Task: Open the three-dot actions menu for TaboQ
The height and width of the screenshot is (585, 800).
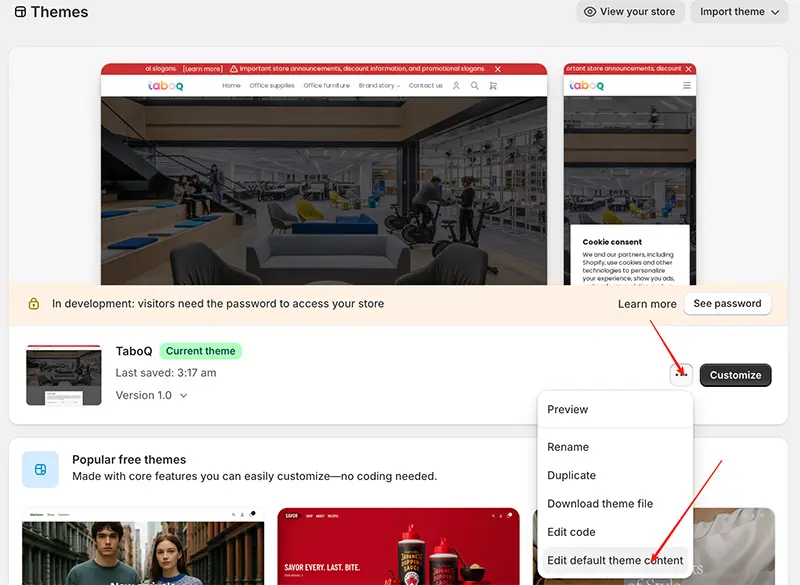Action: pyautogui.click(x=681, y=375)
